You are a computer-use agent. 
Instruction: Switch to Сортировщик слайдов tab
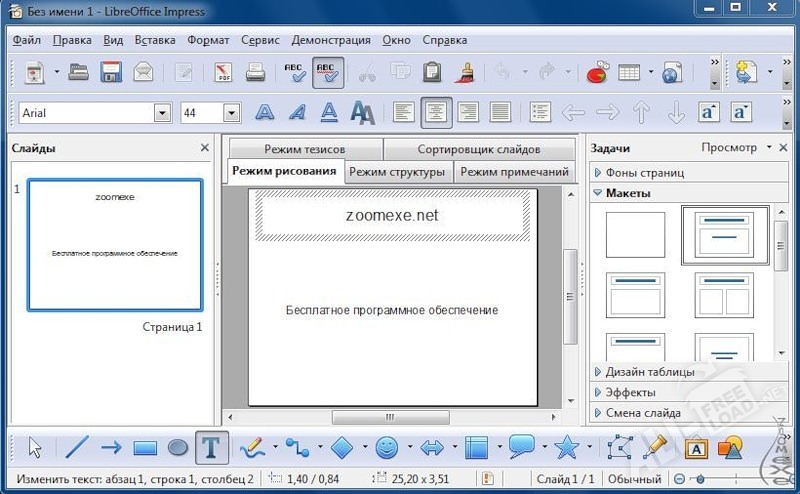480,149
